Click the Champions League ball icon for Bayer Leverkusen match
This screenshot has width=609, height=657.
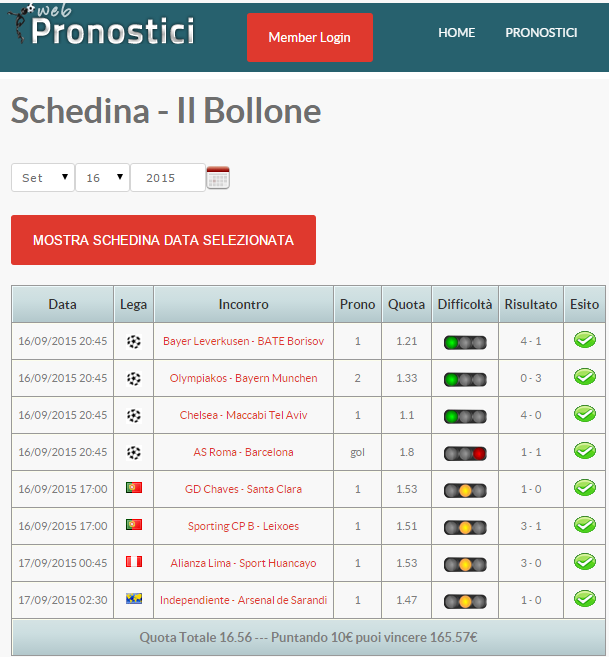pos(134,342)
